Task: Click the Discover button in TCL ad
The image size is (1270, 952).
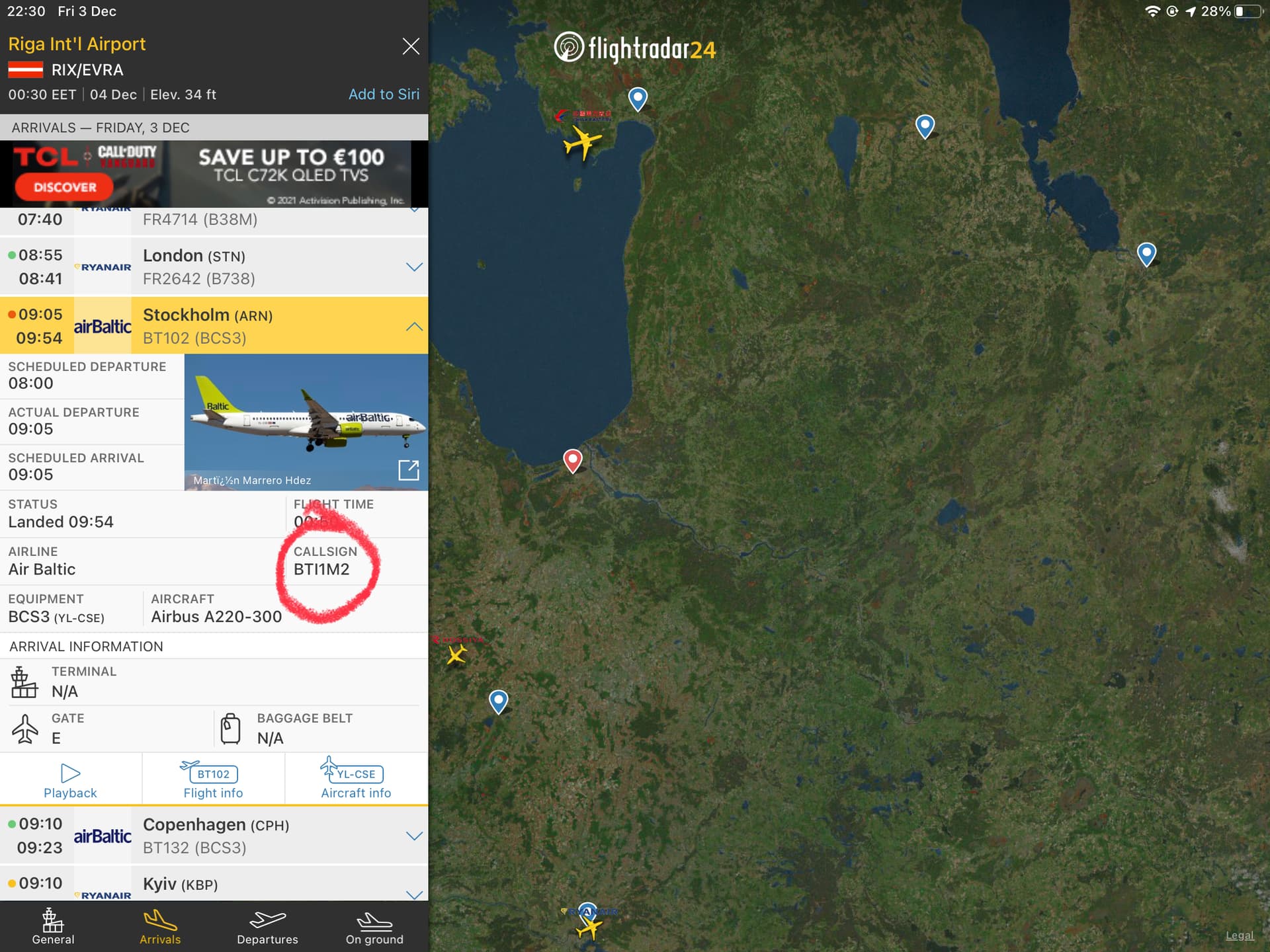Action: (64, 187)
